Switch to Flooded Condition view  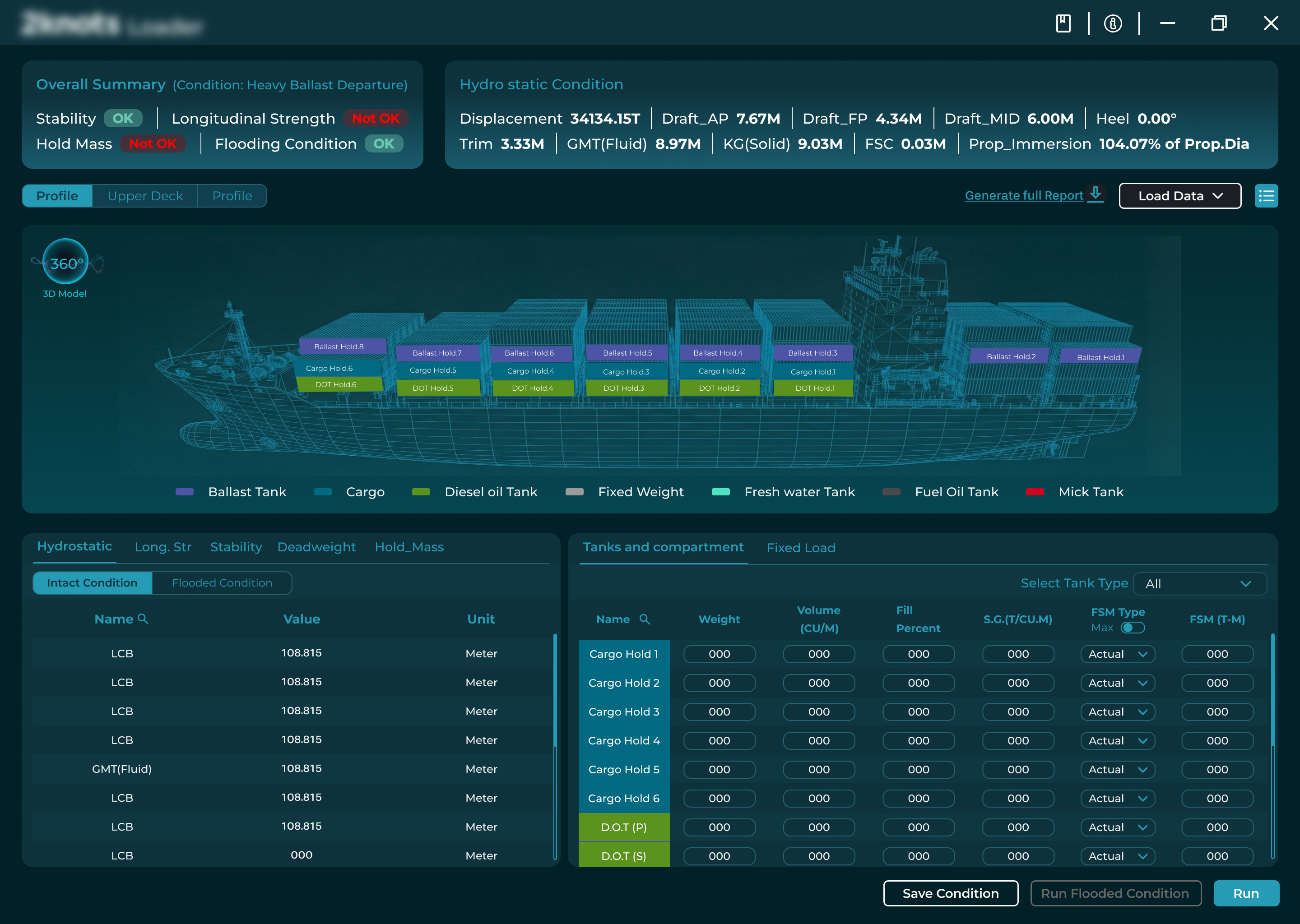coord(222,582)
